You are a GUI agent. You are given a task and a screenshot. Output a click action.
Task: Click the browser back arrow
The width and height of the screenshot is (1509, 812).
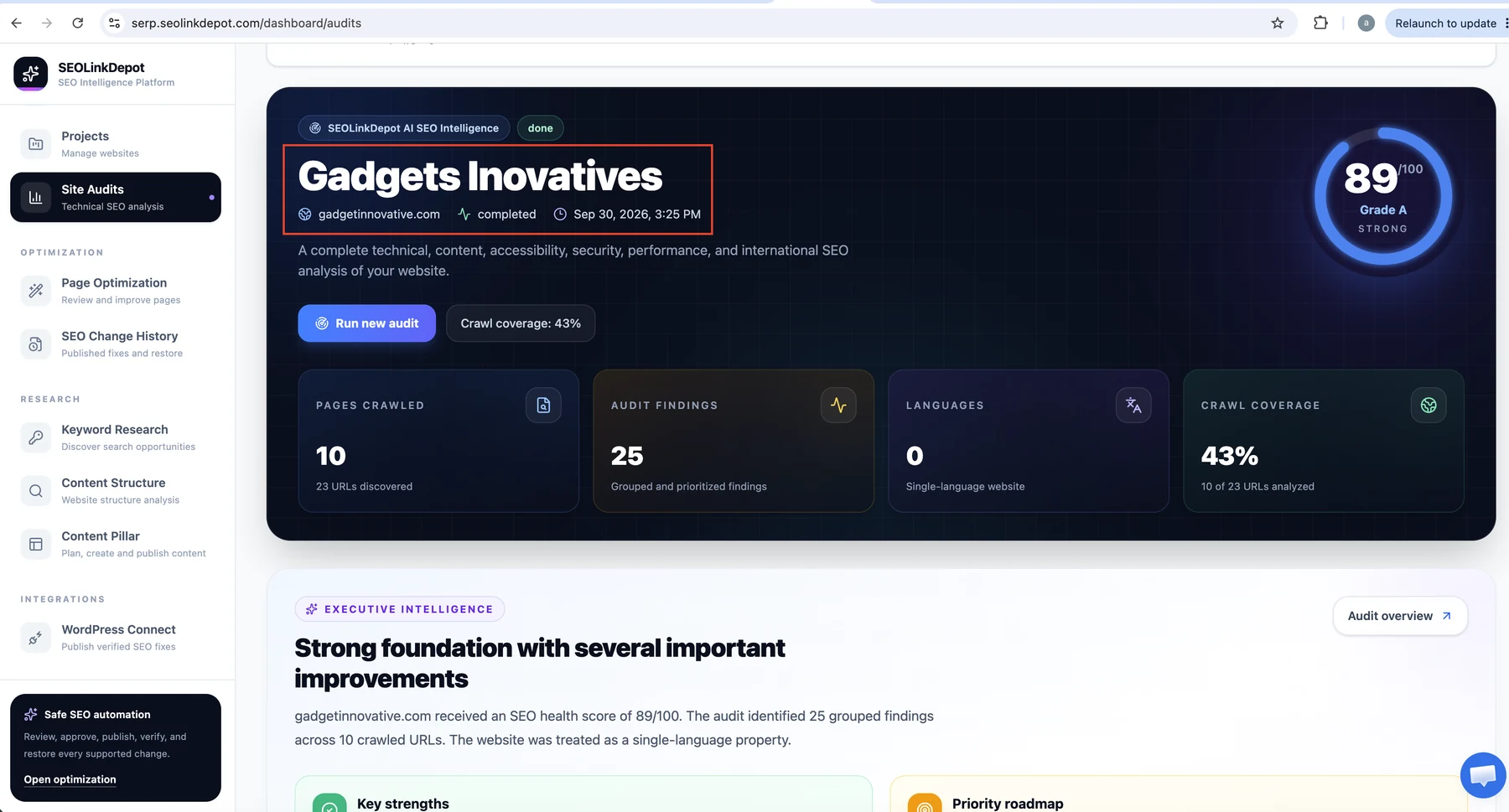coord(17,23)
